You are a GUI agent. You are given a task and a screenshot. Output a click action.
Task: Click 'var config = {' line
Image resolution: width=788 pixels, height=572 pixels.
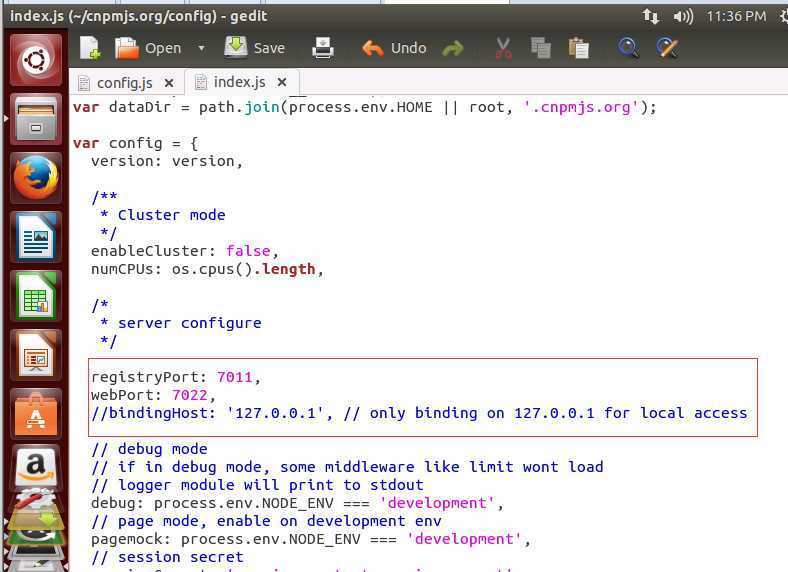pos(136,143)
